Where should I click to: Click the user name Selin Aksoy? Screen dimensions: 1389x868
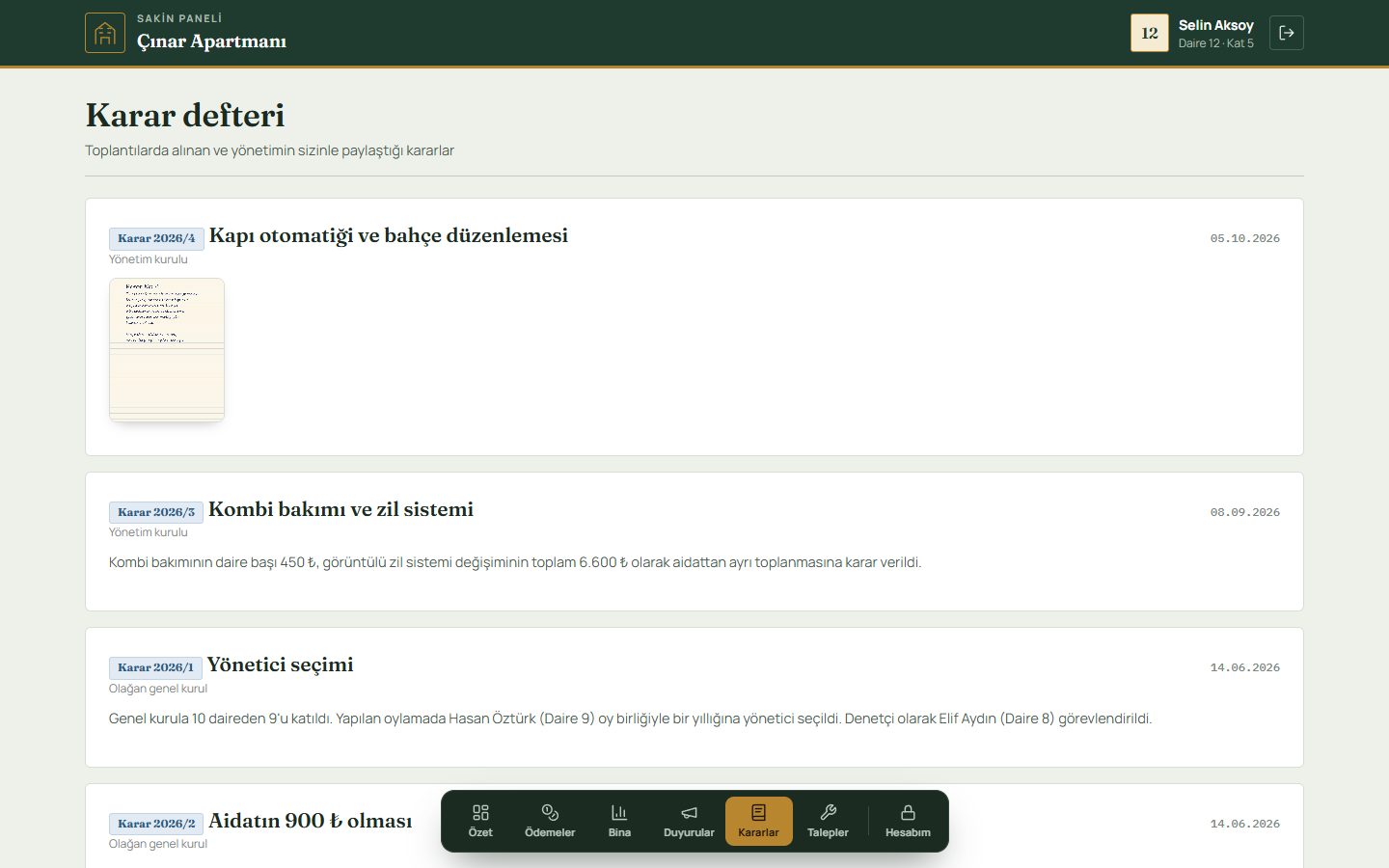coord(1216,25)
